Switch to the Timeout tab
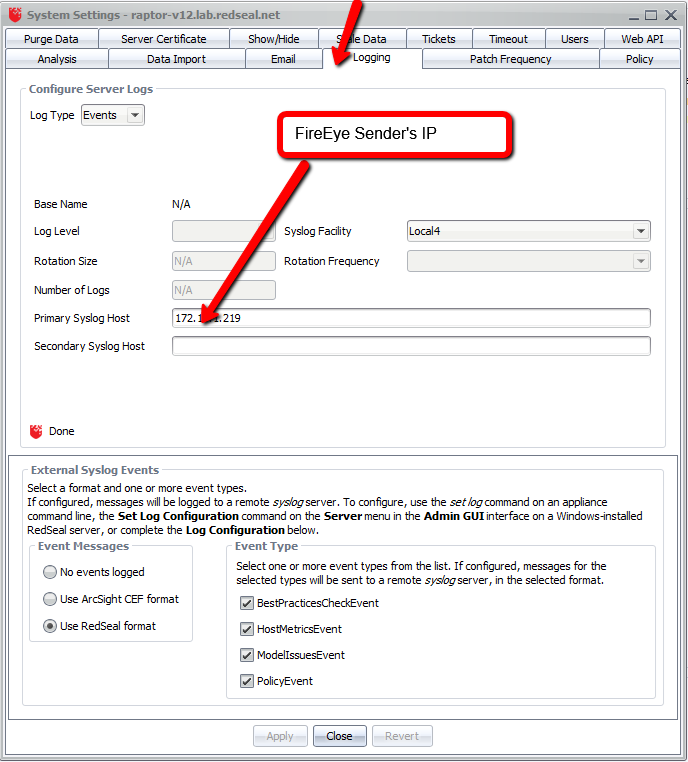Image resolution: width=688 pixels, height=762 pixels. tap(508, 39)
